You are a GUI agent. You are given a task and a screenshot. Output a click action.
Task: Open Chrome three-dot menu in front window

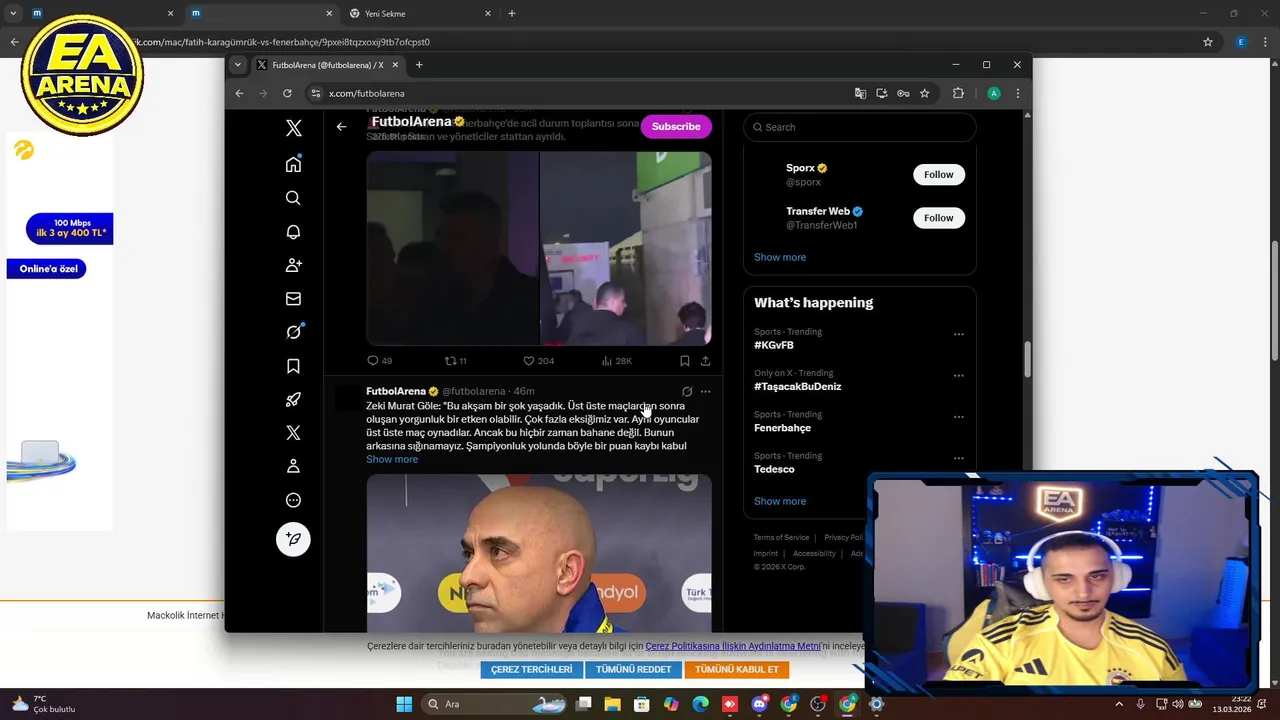pyautogui.click(x=1018, y=93)
